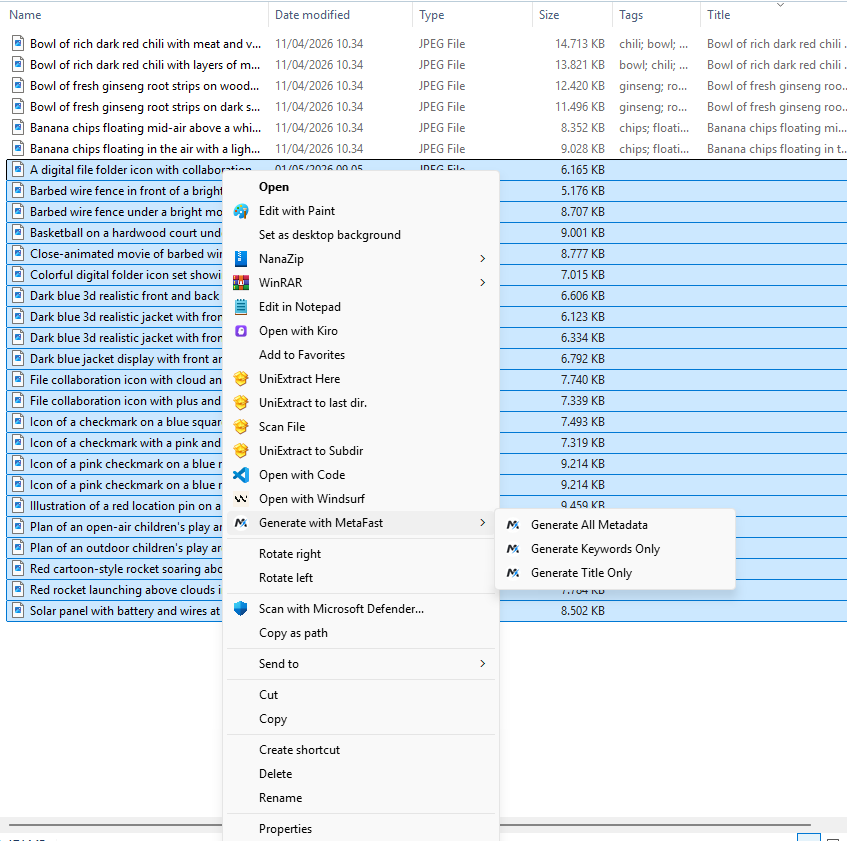
Task: Select Rename in the context menu
Action: tap(361, 798)
